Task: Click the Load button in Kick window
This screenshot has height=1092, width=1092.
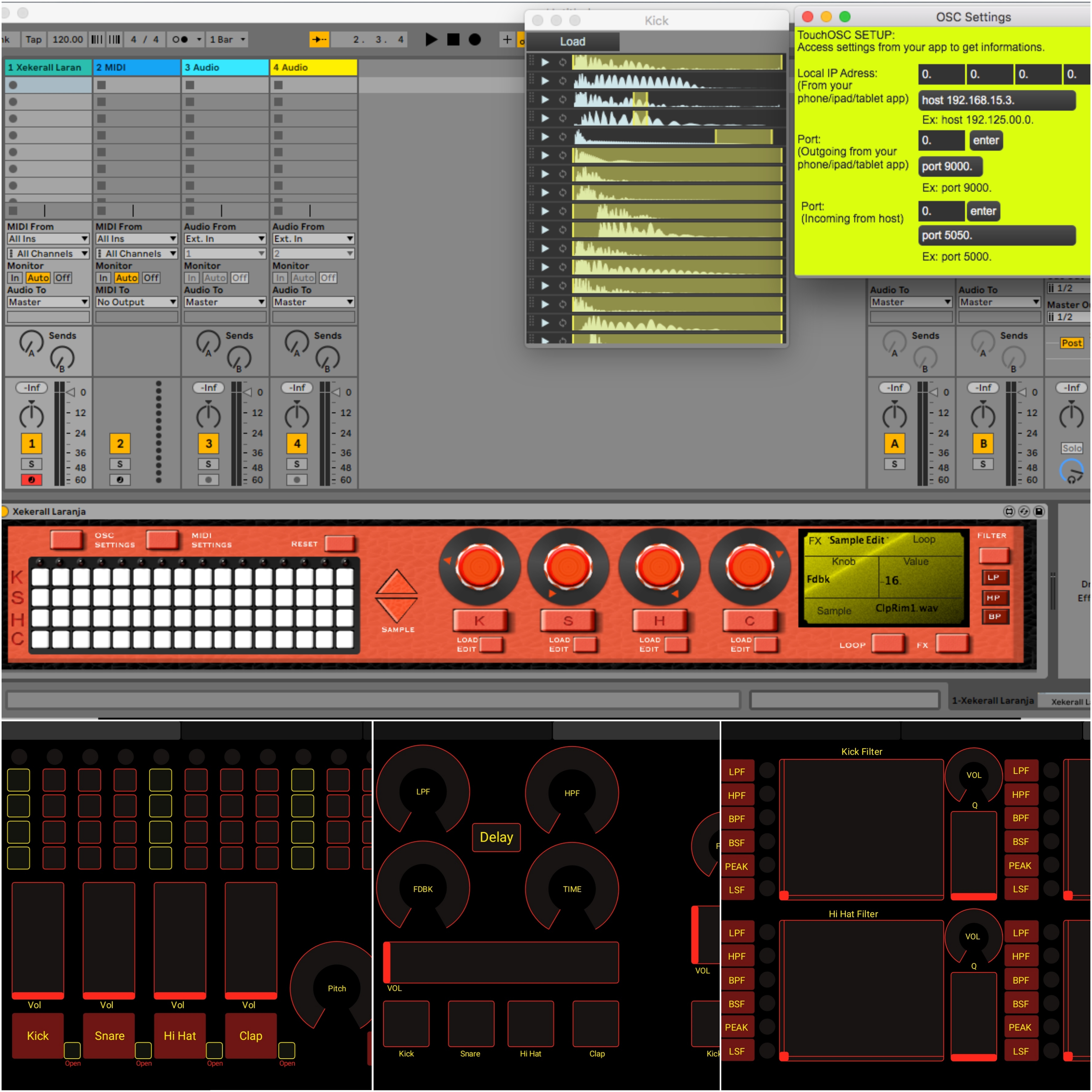Action: (x=572, y=42)
